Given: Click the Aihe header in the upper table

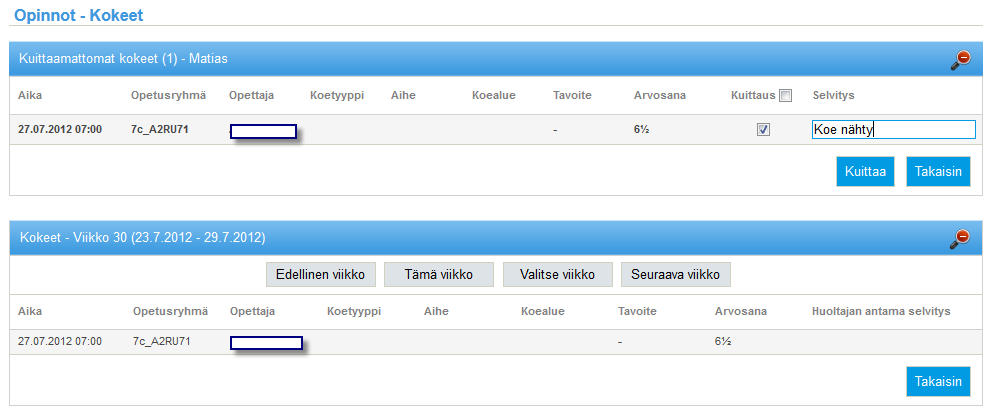Looking at the screenshot, I should [403, 95].
